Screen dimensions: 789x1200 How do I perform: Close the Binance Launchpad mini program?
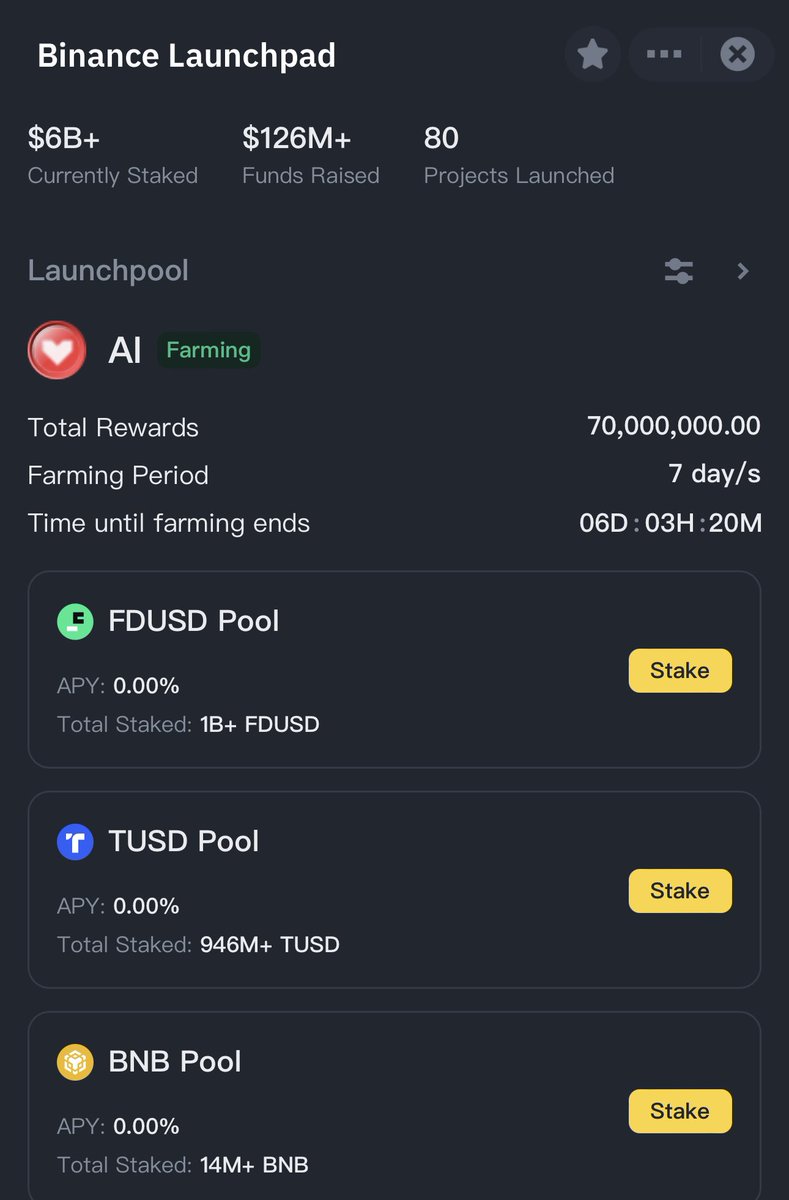[x=738, y=54]
